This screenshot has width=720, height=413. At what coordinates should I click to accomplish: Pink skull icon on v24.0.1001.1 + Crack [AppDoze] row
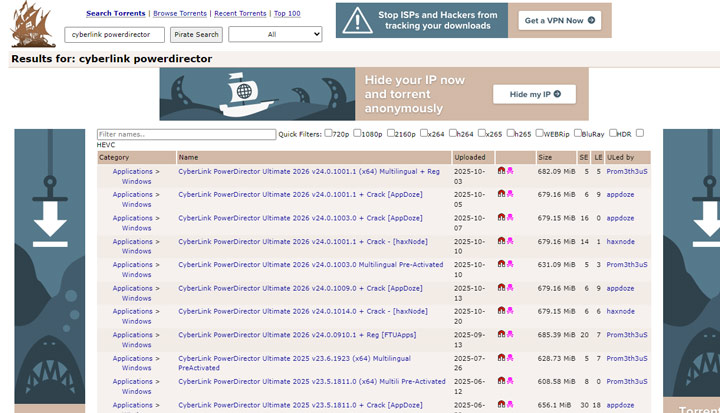point(510,194)
